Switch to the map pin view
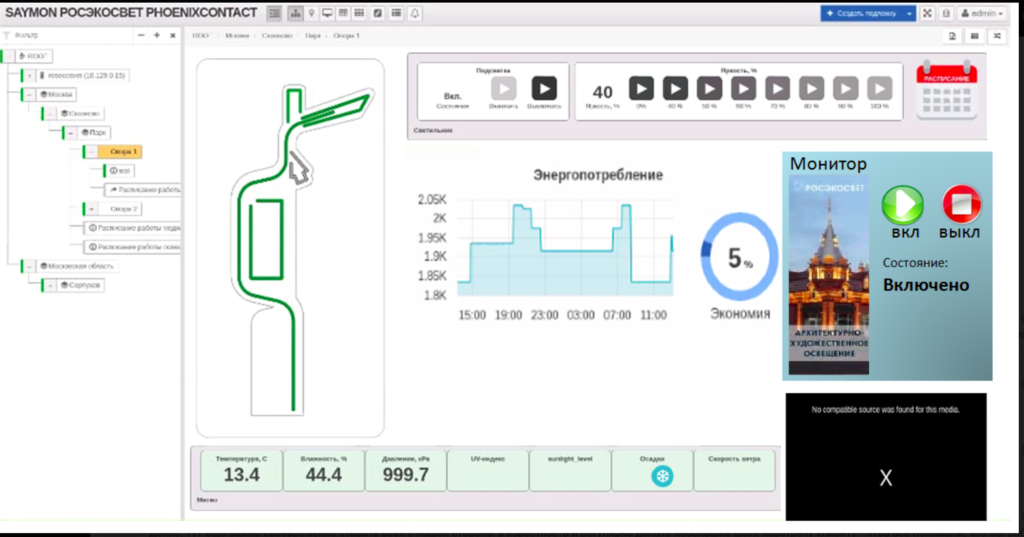 [311, 13]
